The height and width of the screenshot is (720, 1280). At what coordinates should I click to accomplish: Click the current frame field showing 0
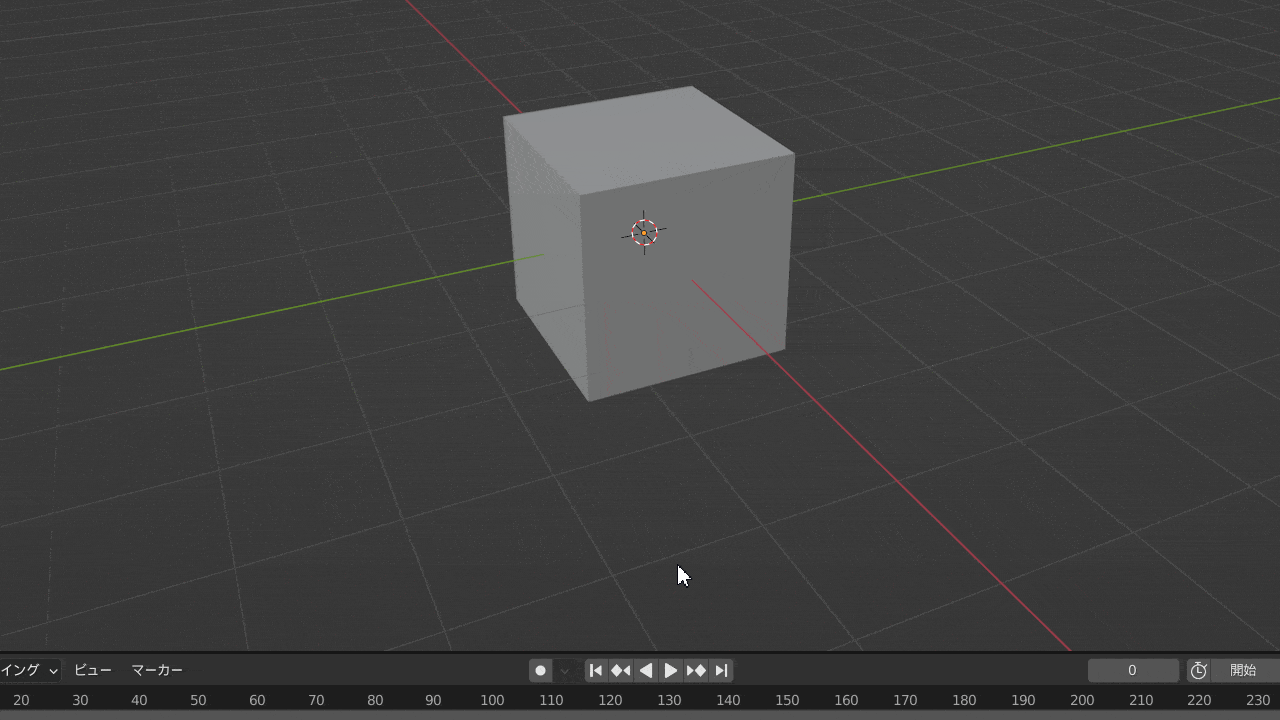pos(1133,670)
